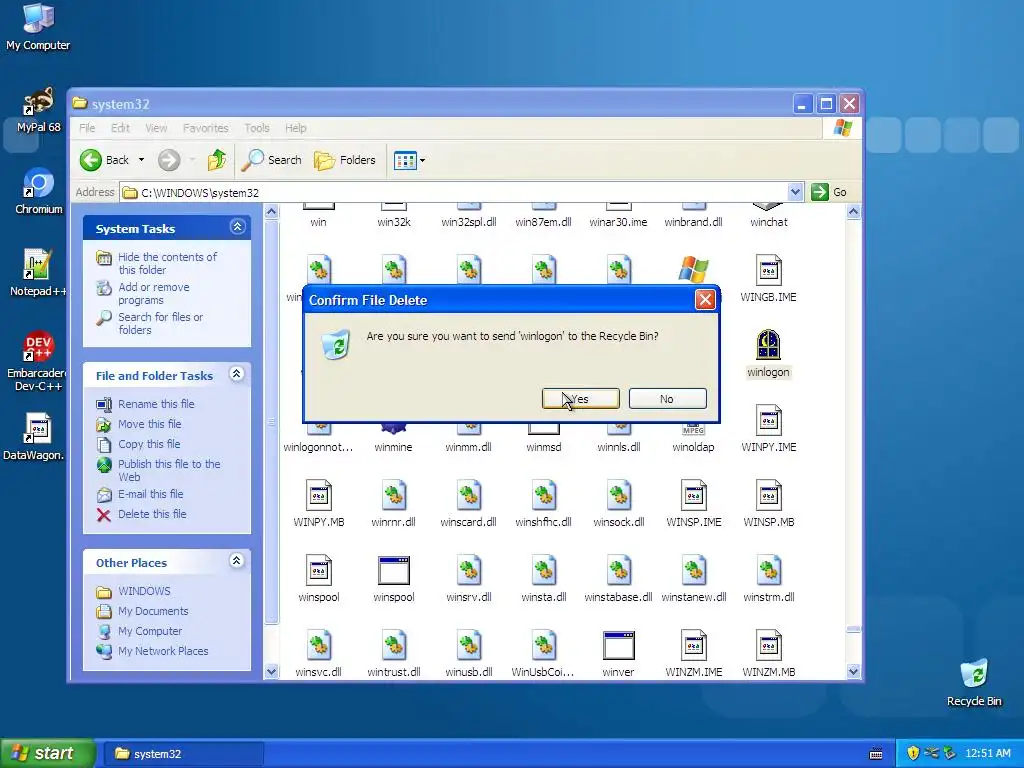Open the Views dropdown button
1024x768 pixels.
(409, 160)
